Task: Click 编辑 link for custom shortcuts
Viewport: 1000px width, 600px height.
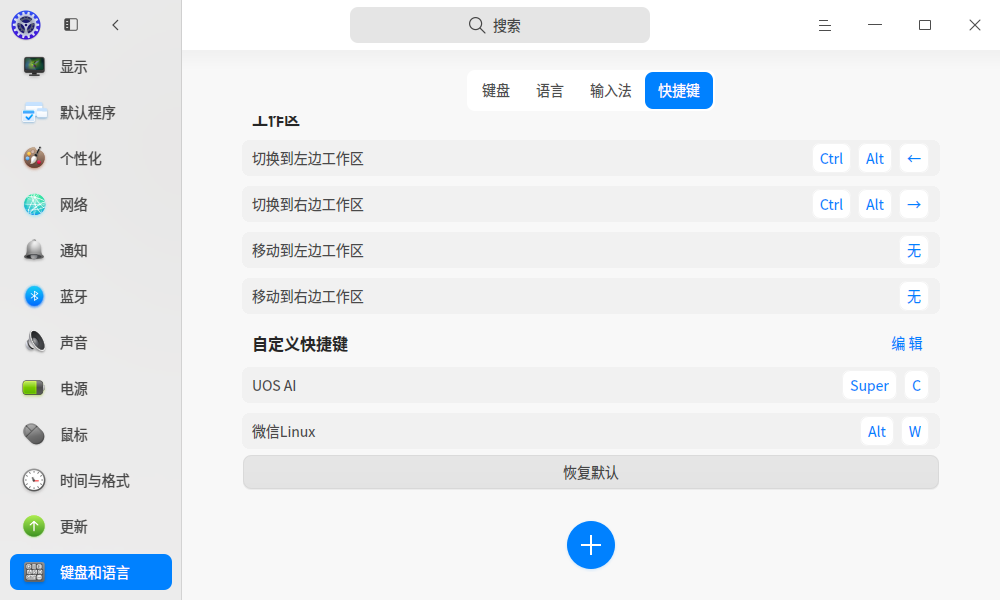Action: point(907,344)
